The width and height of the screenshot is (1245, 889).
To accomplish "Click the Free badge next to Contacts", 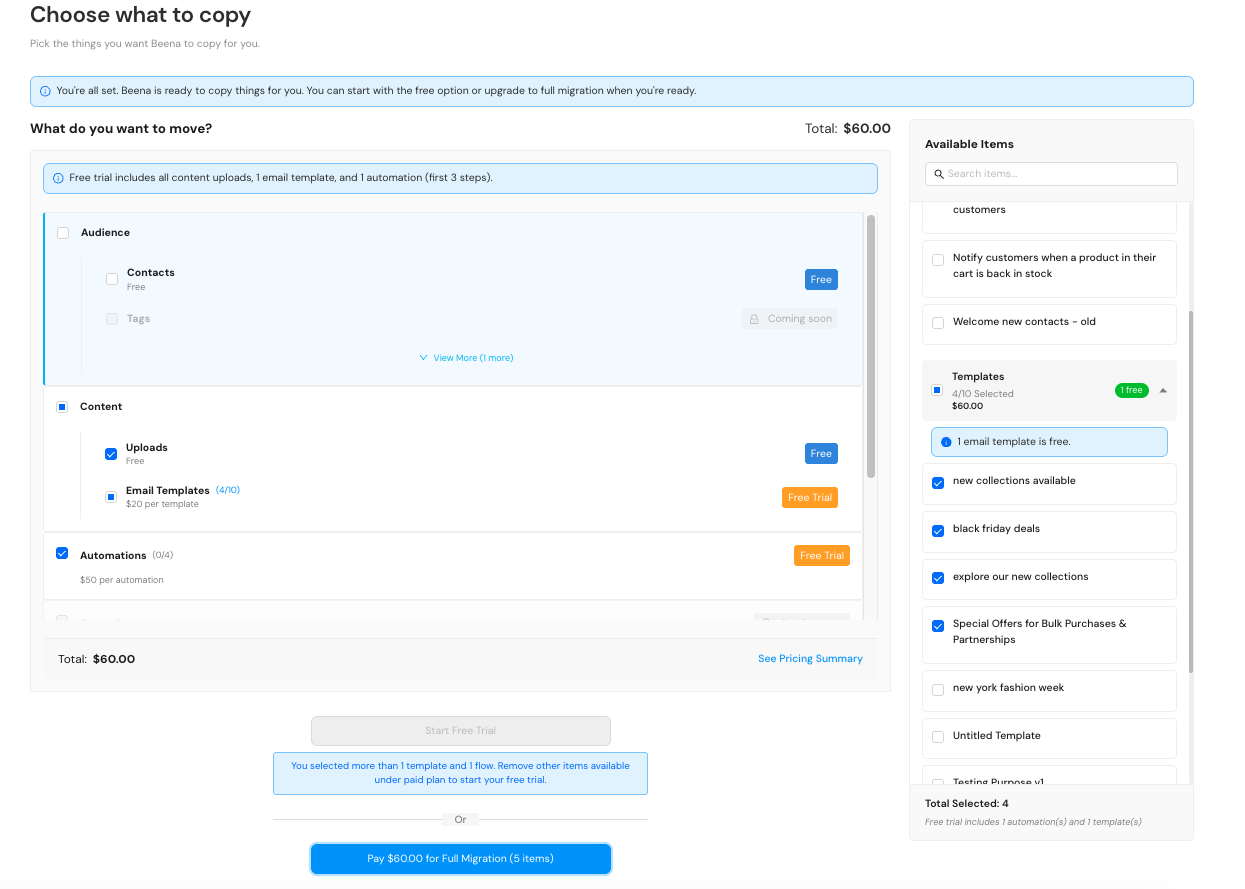I will pos(821,279).
